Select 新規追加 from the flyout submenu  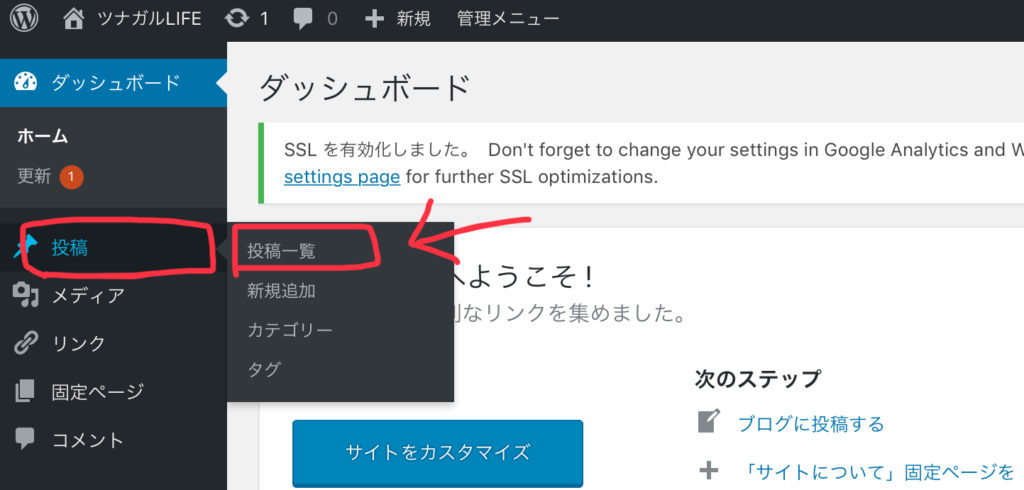281,291
